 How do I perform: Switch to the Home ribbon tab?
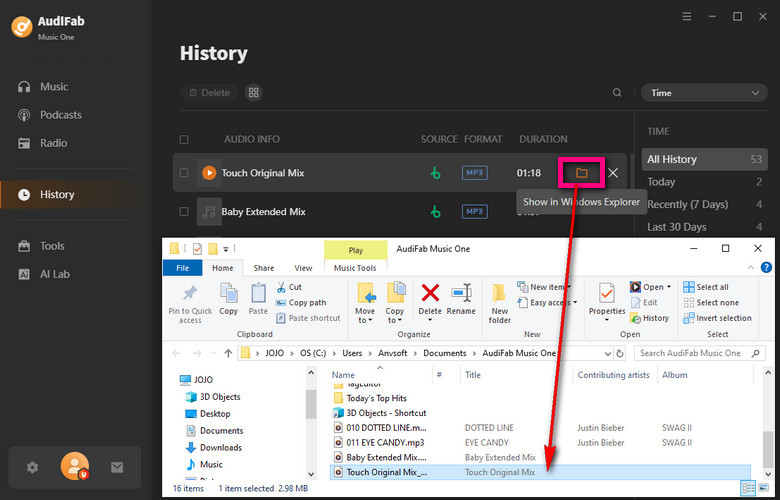click(x=222, y=268)
